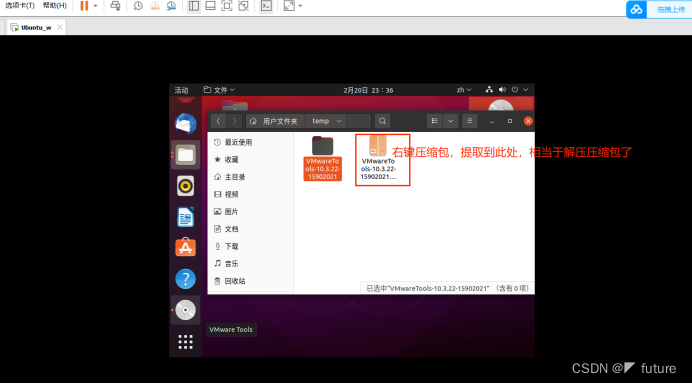Image resolution: width=692 pixels, height=384 pixels.
Task: Click the power icon in top bar
Action: pyautogui.click(x=515, y=90)
